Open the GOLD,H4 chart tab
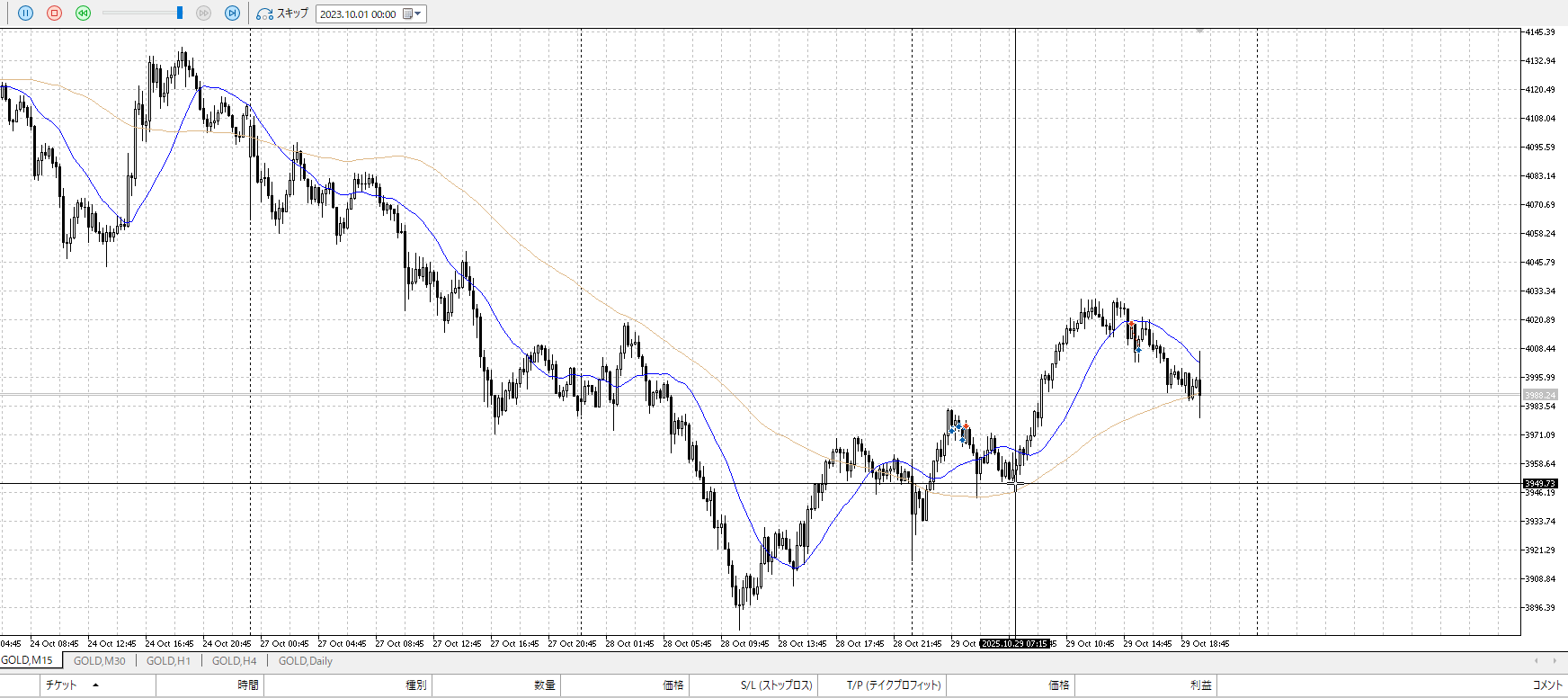1568x698 pixels. tap(234, 661)
